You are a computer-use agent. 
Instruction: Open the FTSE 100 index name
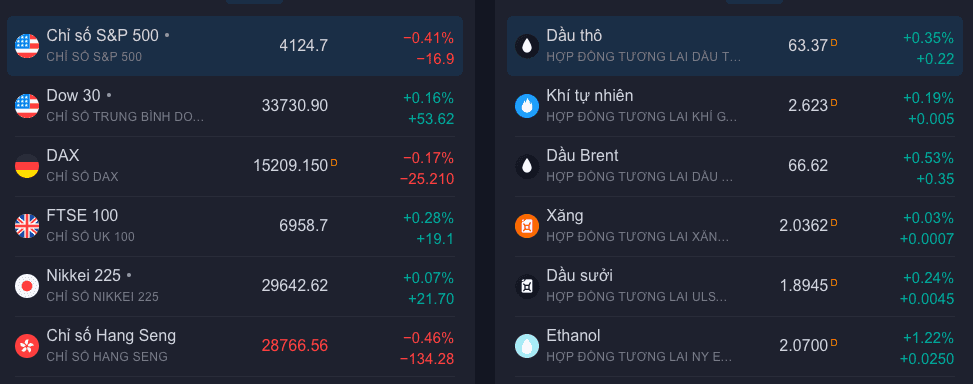(82, 215)
